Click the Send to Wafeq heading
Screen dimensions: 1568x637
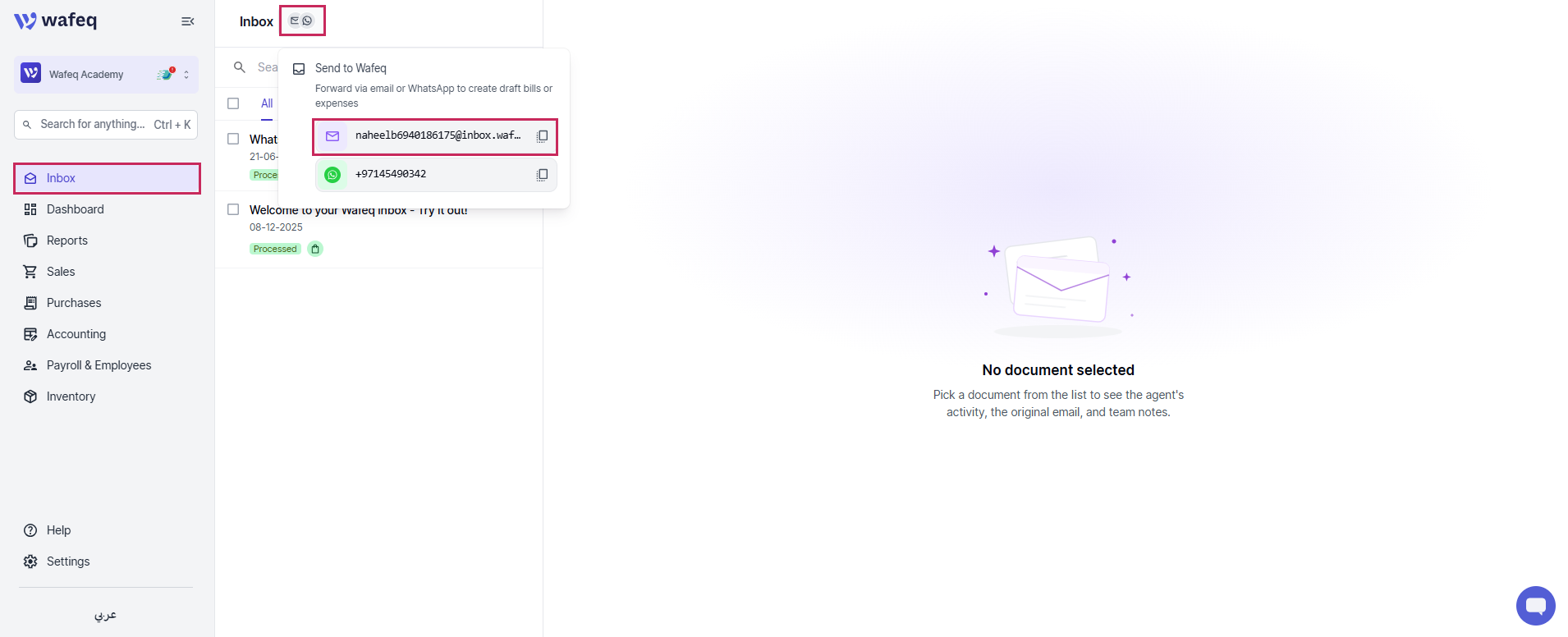[351, 68]
